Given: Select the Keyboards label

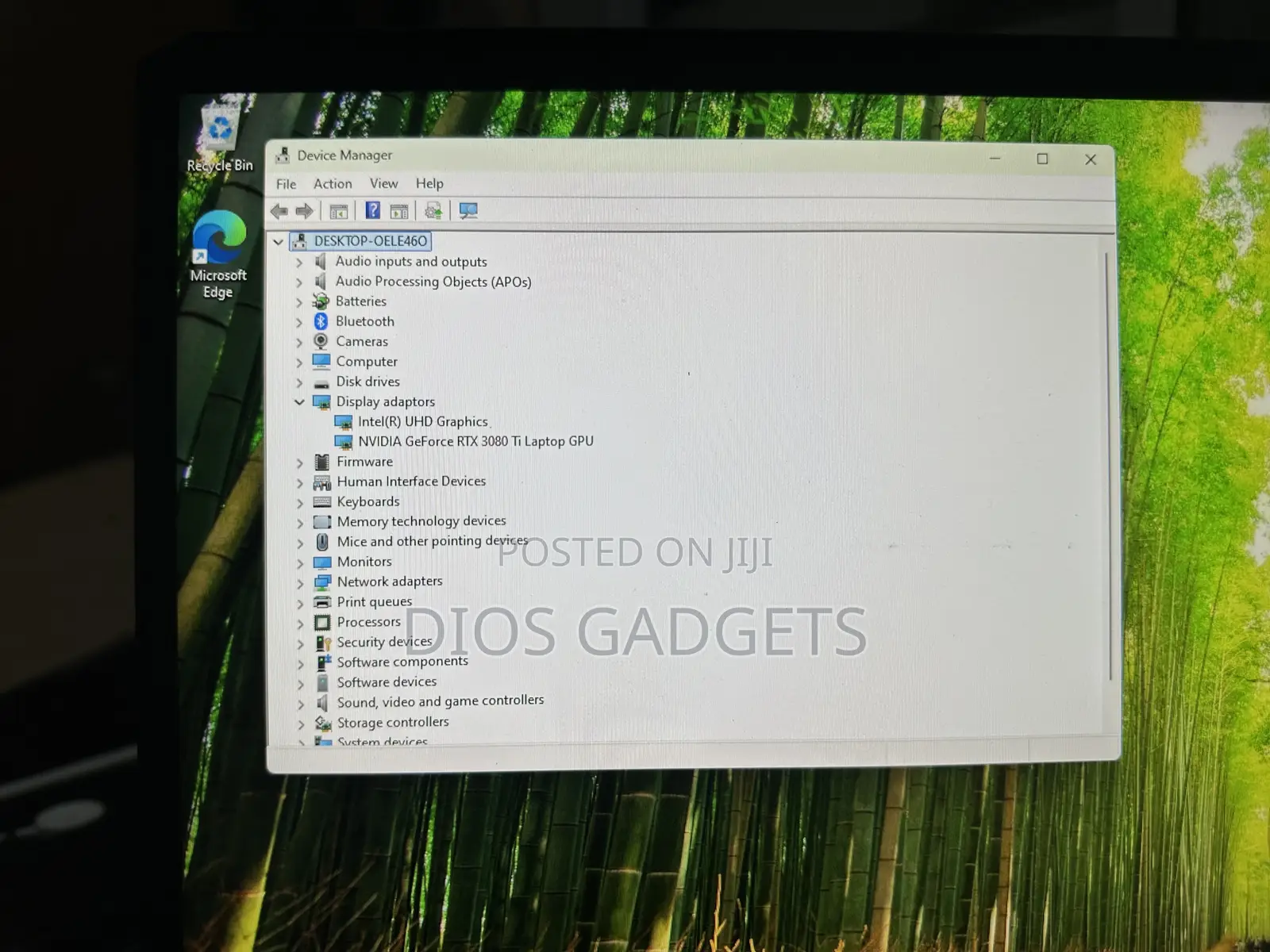Looking at the screenshot, I should (368, 501).
